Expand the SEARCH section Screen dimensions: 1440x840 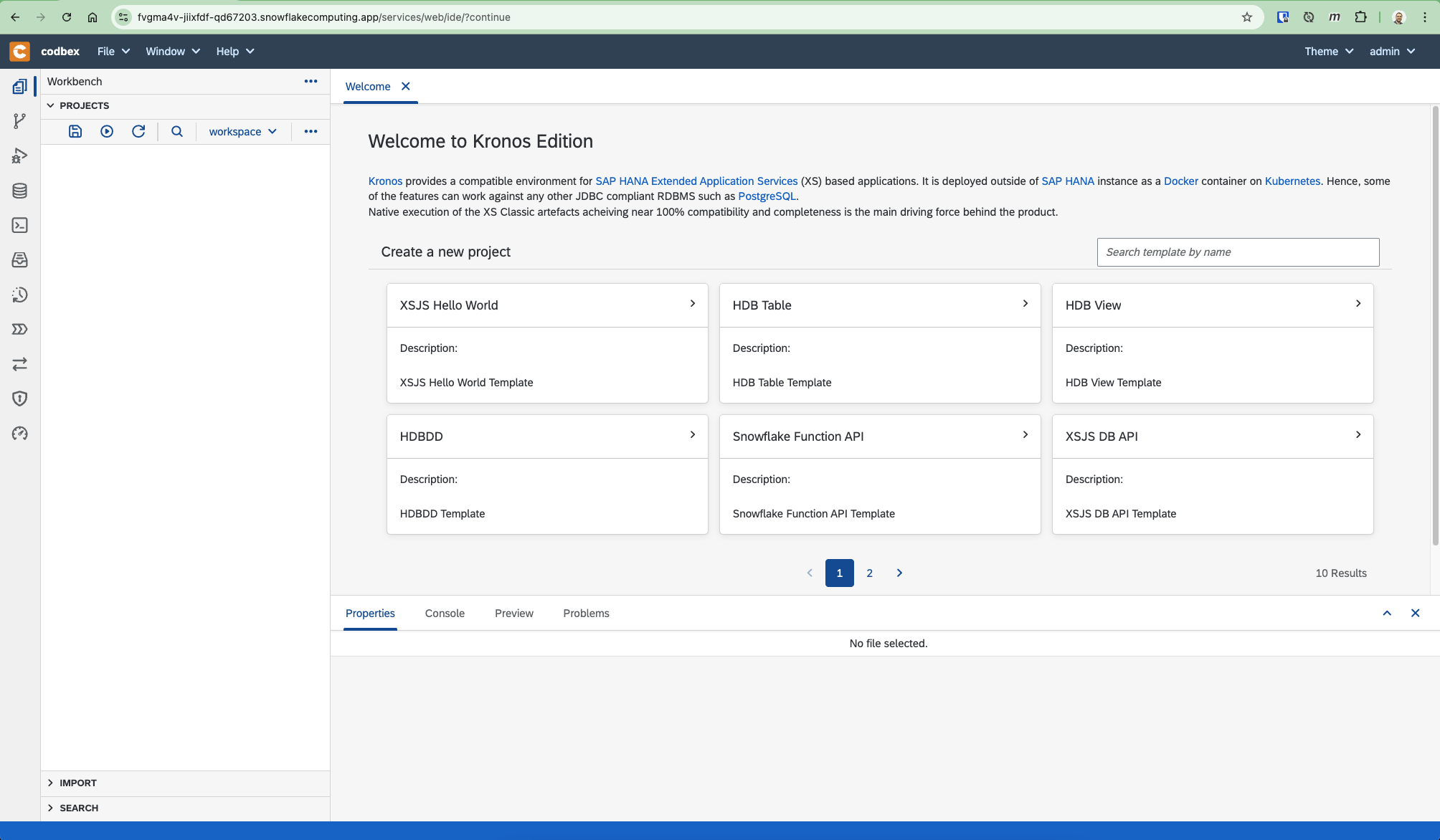[x=50, y=808]
